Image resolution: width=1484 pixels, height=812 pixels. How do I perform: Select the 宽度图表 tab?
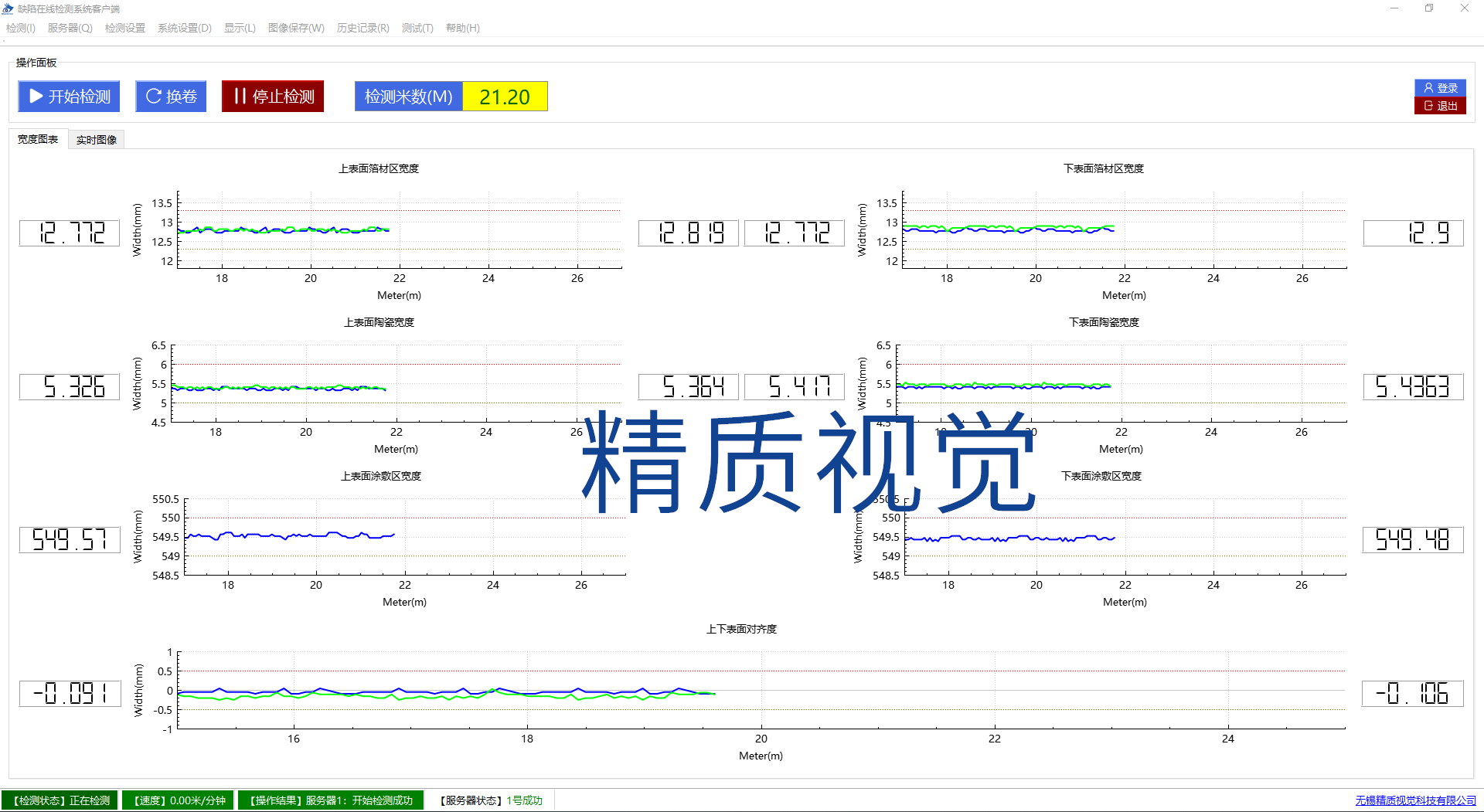tap(38, 139)
